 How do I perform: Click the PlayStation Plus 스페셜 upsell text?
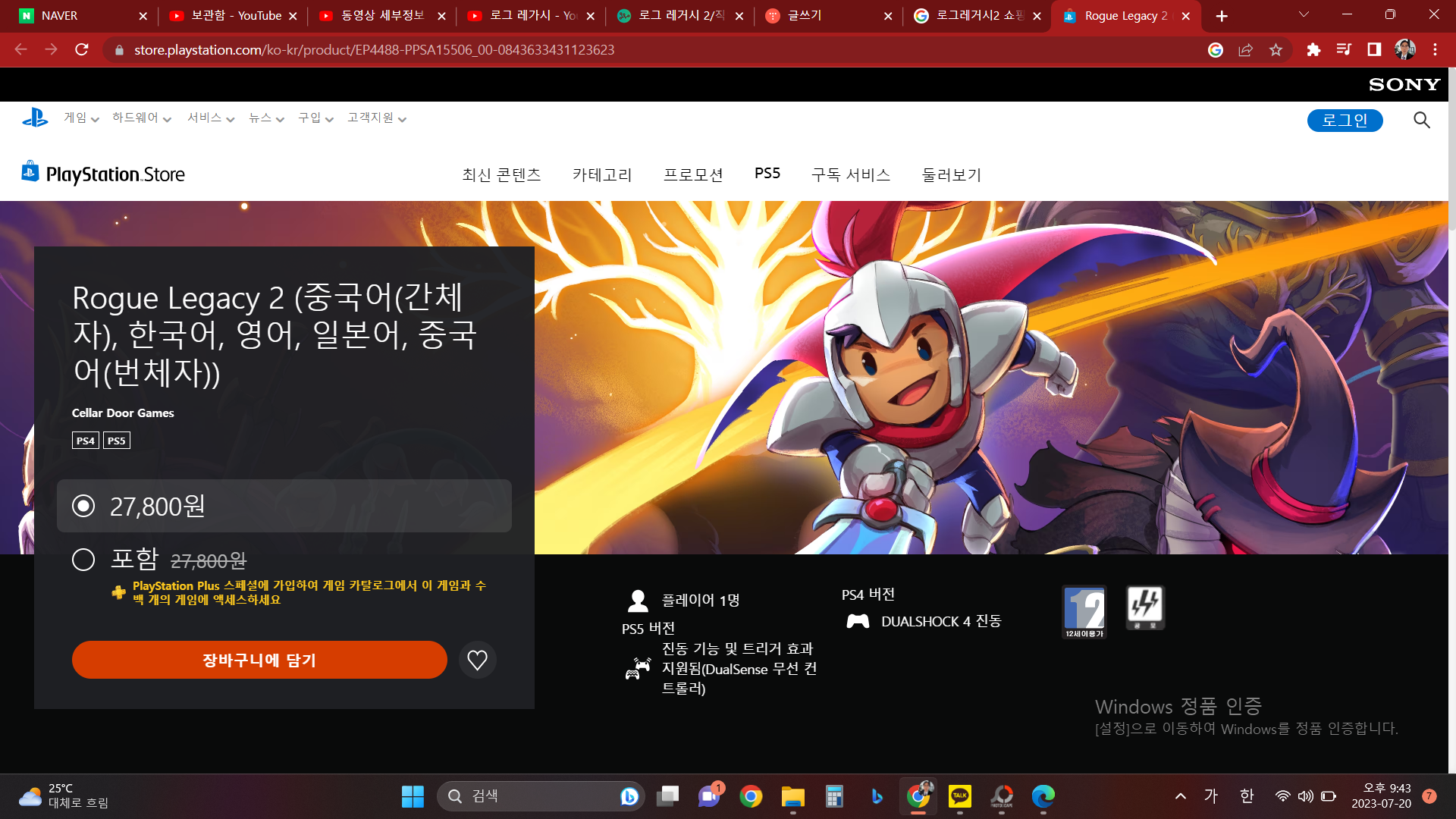(x=309, y=593)
